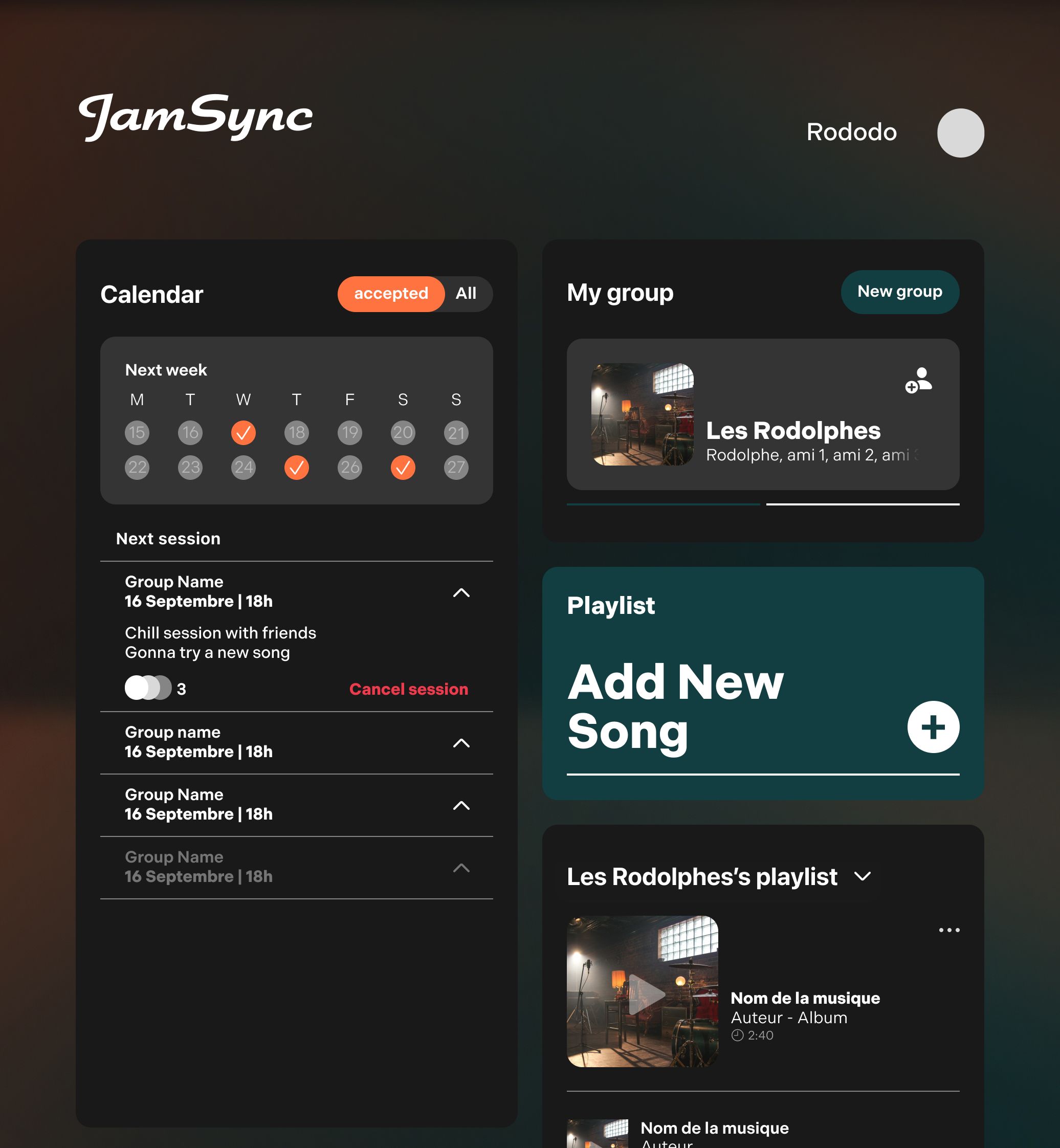Toggle the checked Saturday date in second row
Screen dimensions: 1060x1148
point(403,468)
